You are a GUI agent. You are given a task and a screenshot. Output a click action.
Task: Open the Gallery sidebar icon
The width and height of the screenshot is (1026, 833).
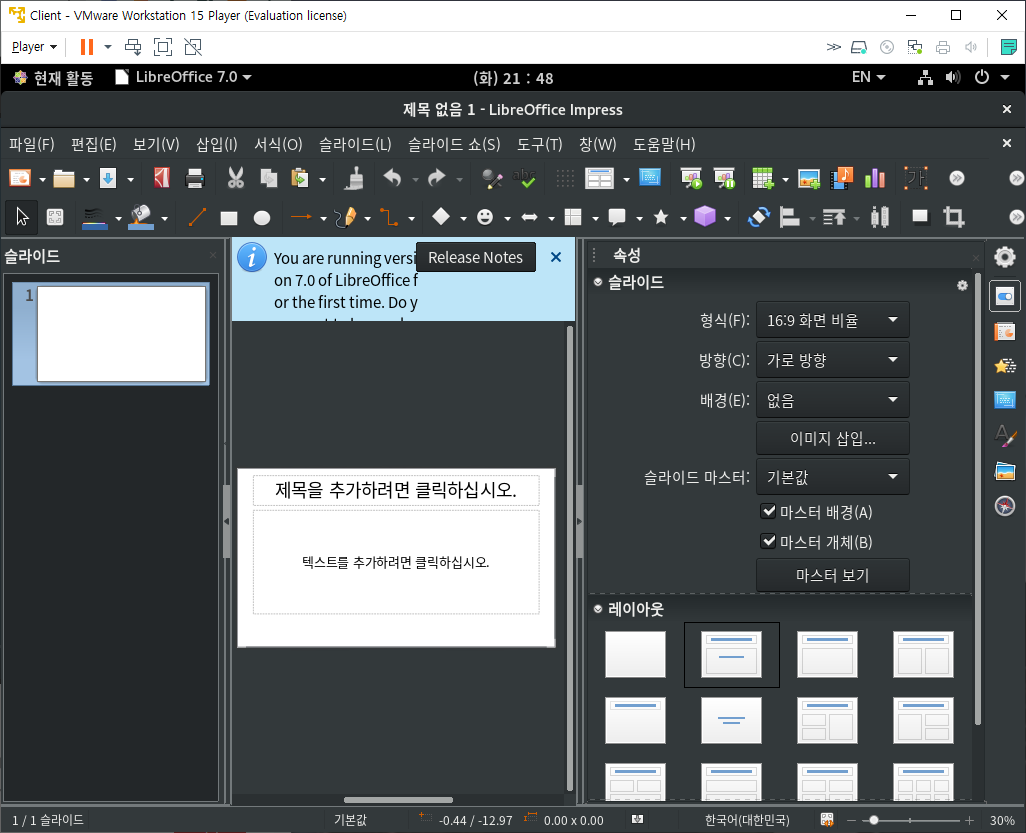(x=1004, y=470)
